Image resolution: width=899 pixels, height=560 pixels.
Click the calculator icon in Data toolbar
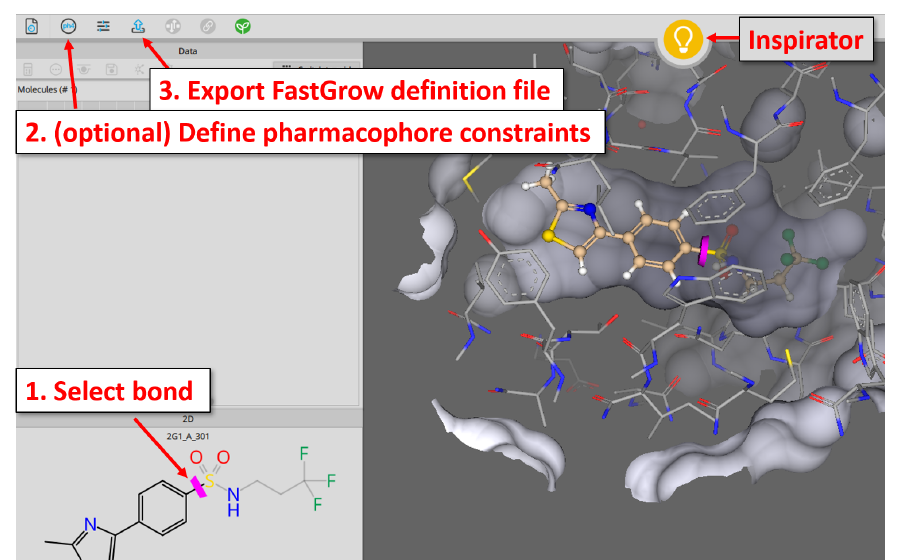pos(28,69)
